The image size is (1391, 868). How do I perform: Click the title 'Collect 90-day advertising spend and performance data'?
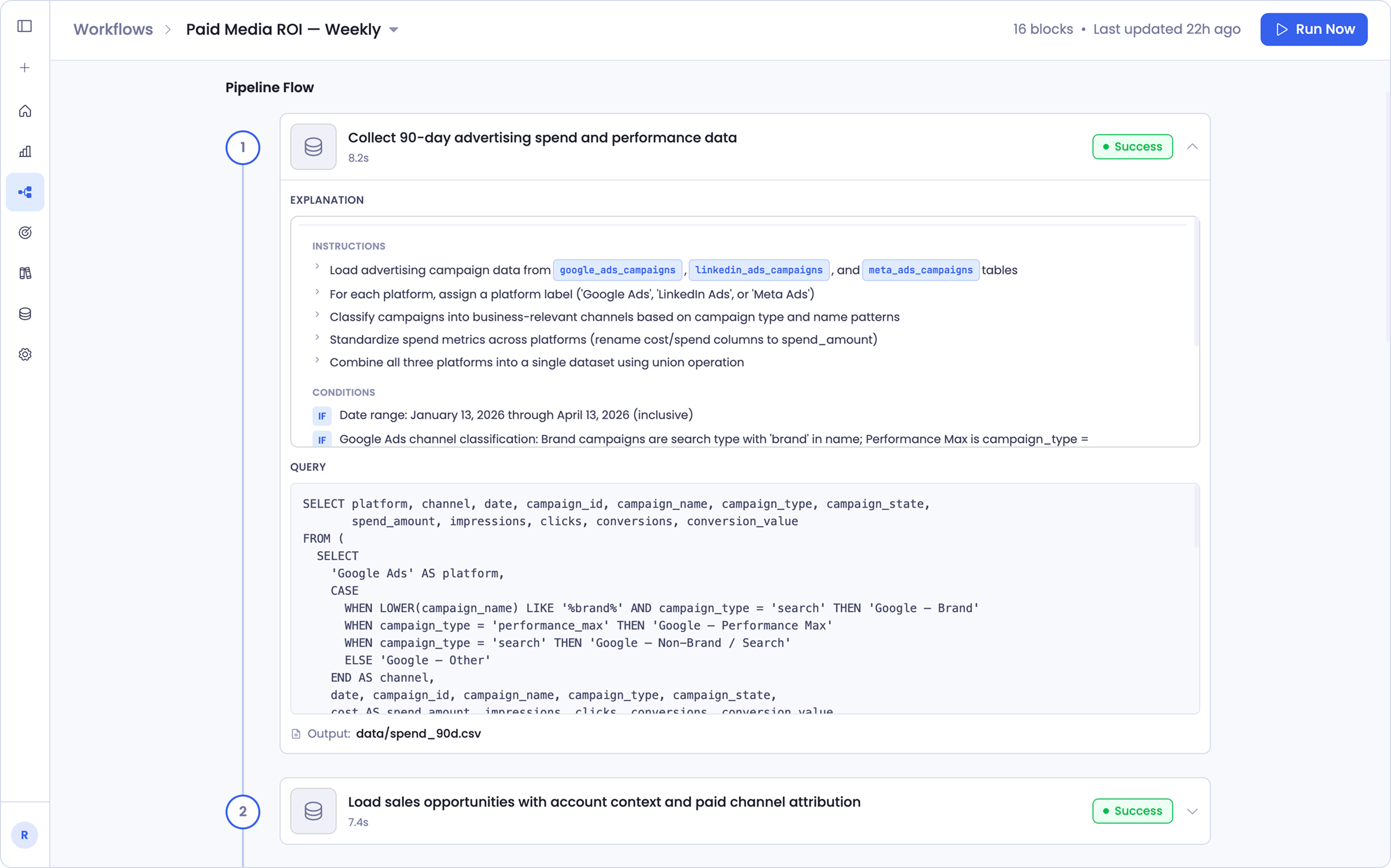coord(542,138)
